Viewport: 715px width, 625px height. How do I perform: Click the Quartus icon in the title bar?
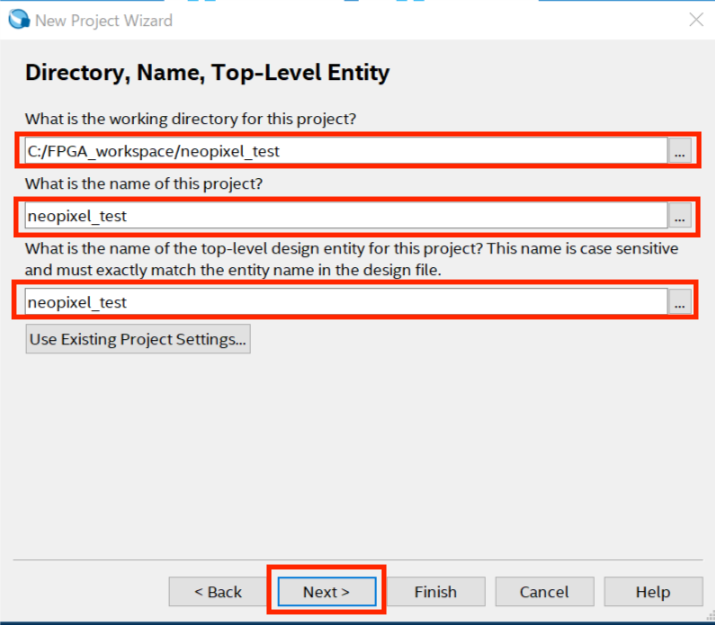click(18, 20)
